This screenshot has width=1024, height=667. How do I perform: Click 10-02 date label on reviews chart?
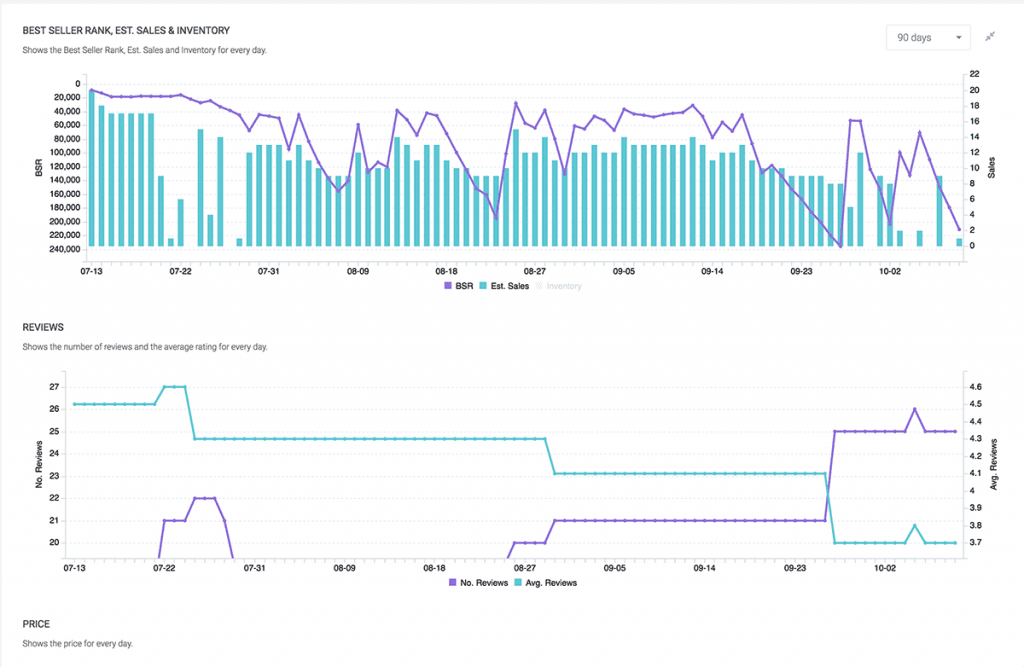(886, 567)
